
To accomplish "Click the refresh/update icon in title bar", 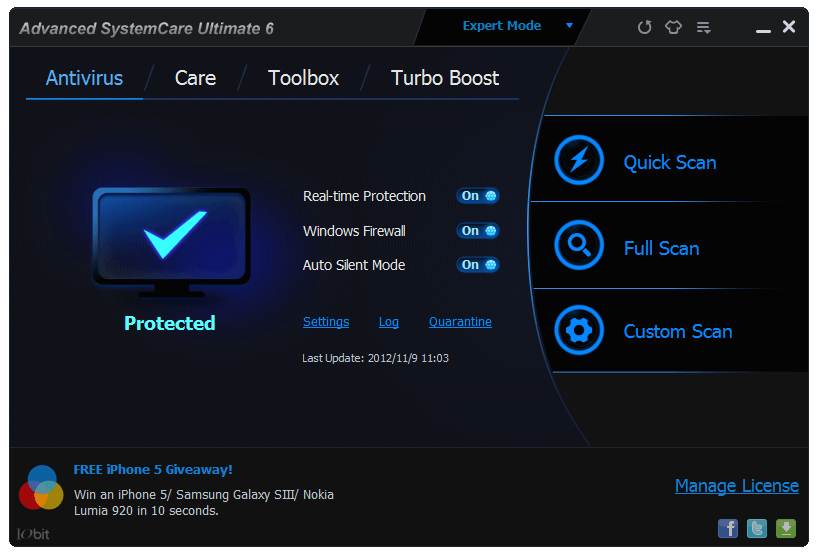I will [x=644, y=27].
